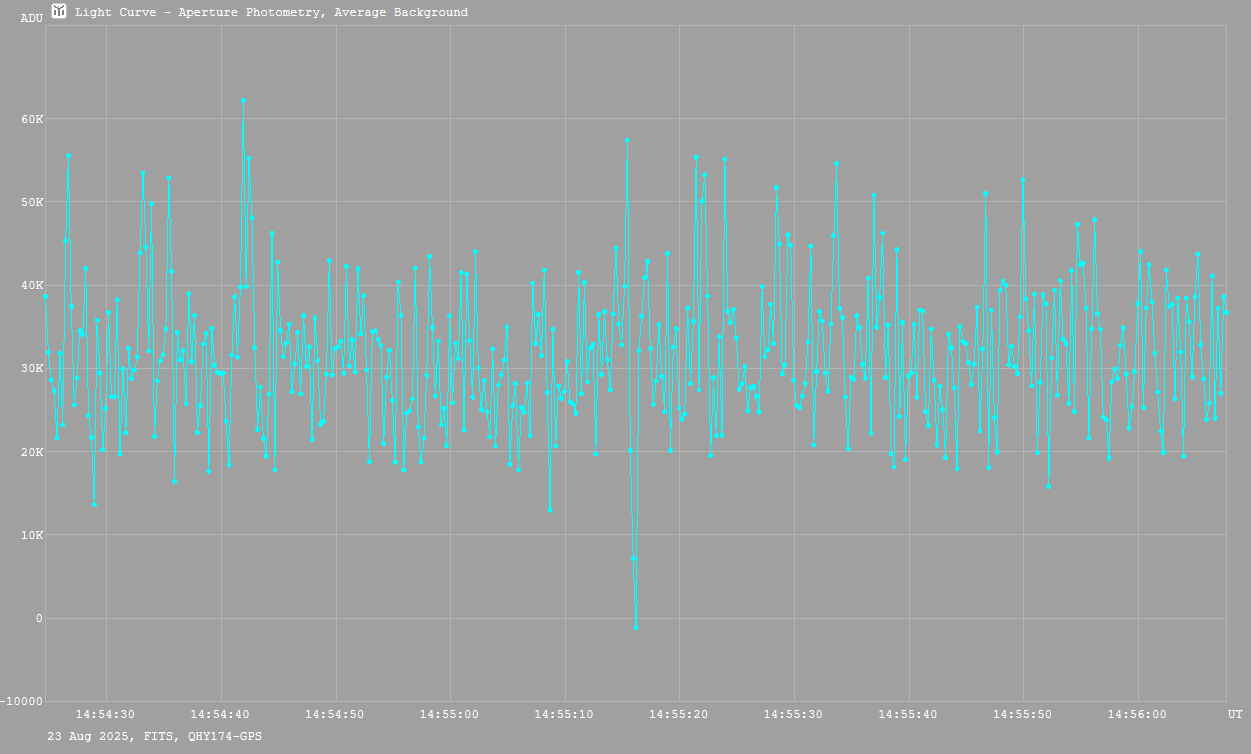Click the 14:55:00 time tick label

[450, 714]
